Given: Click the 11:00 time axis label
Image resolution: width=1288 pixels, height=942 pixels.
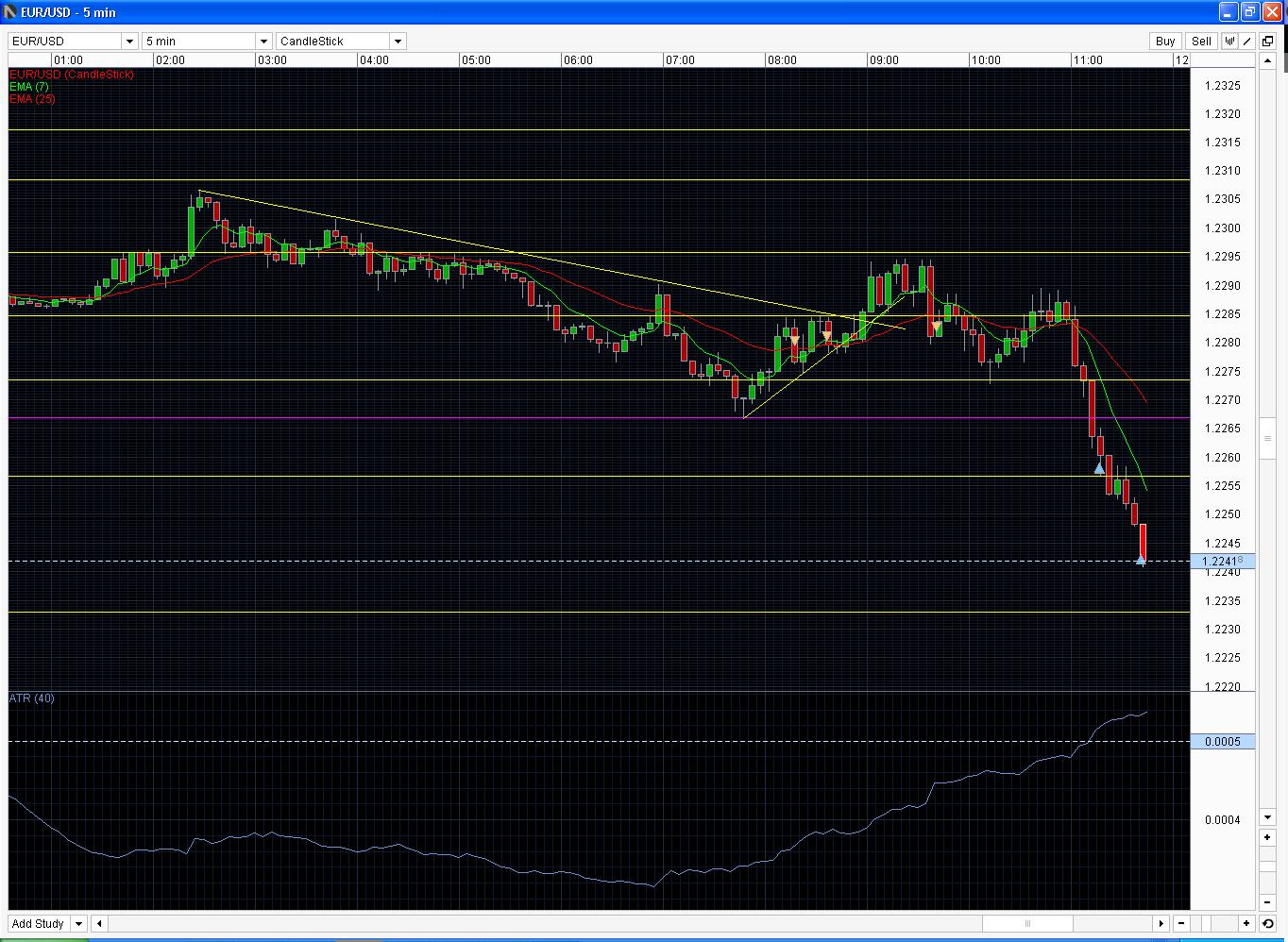Looking at the screenshot, I should 1088,60.
